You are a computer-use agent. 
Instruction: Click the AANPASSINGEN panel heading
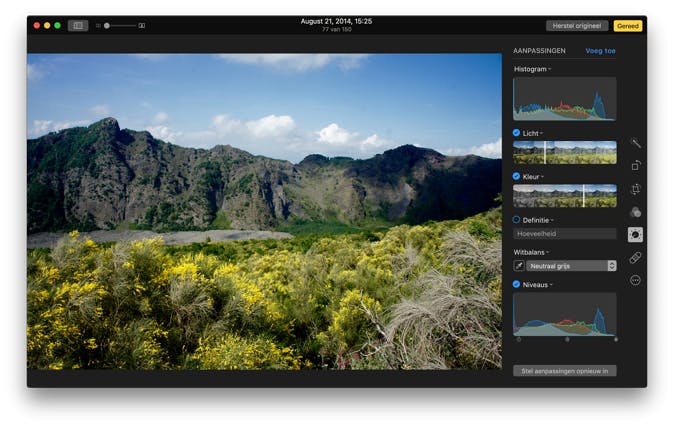coord(539,51)
